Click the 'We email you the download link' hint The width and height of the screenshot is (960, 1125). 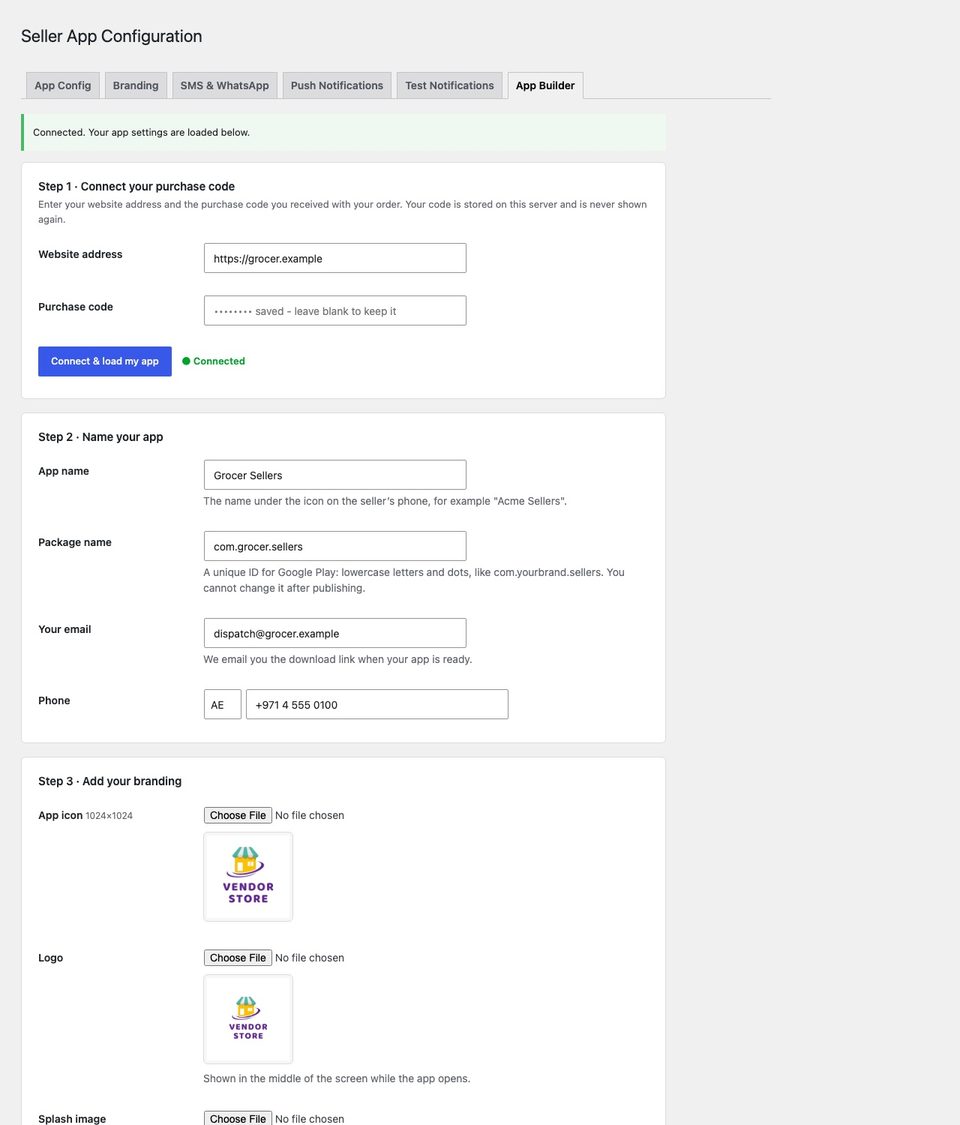pos(337,659)
